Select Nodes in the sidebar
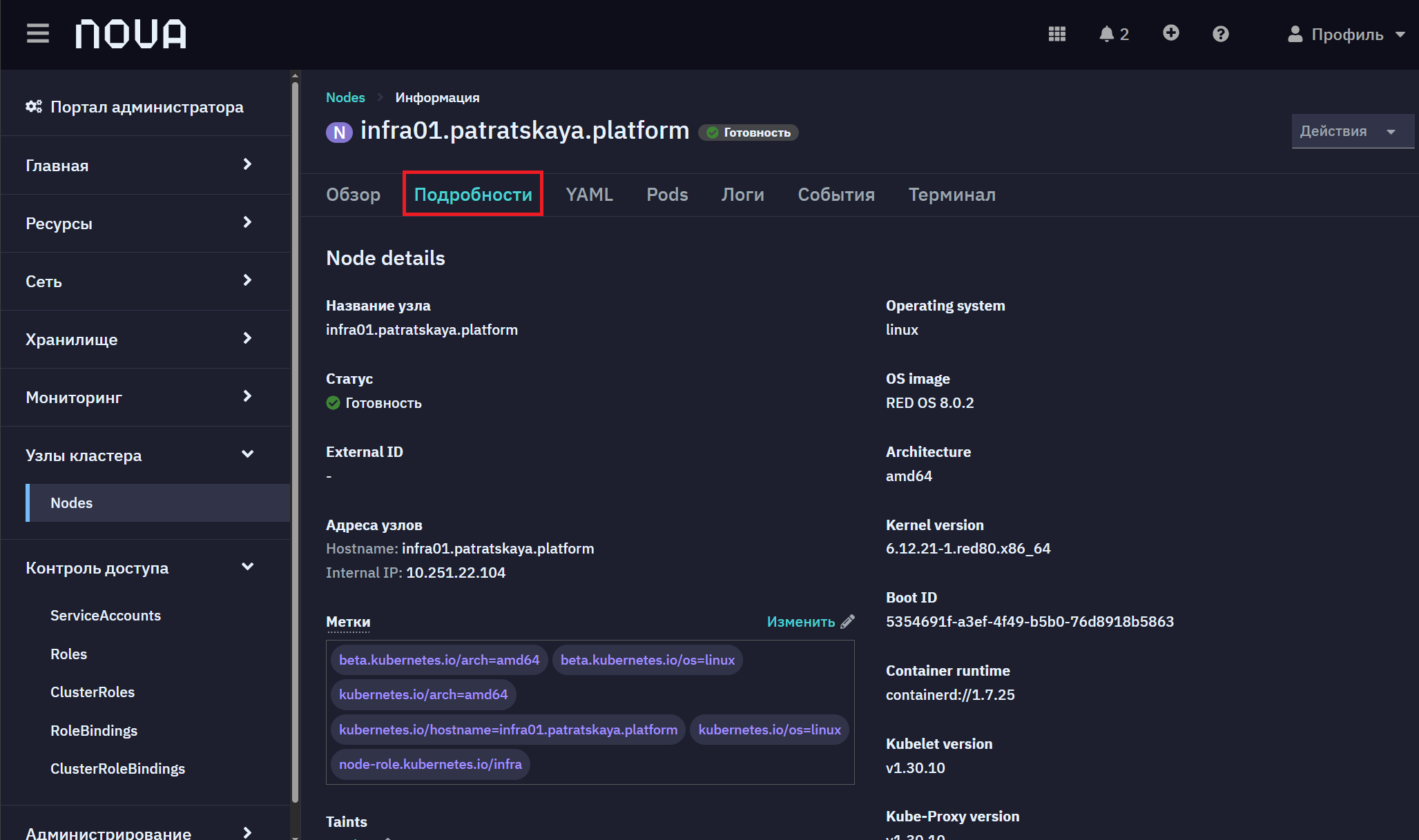Screen dimensions: 1419x840 [157, 502]
